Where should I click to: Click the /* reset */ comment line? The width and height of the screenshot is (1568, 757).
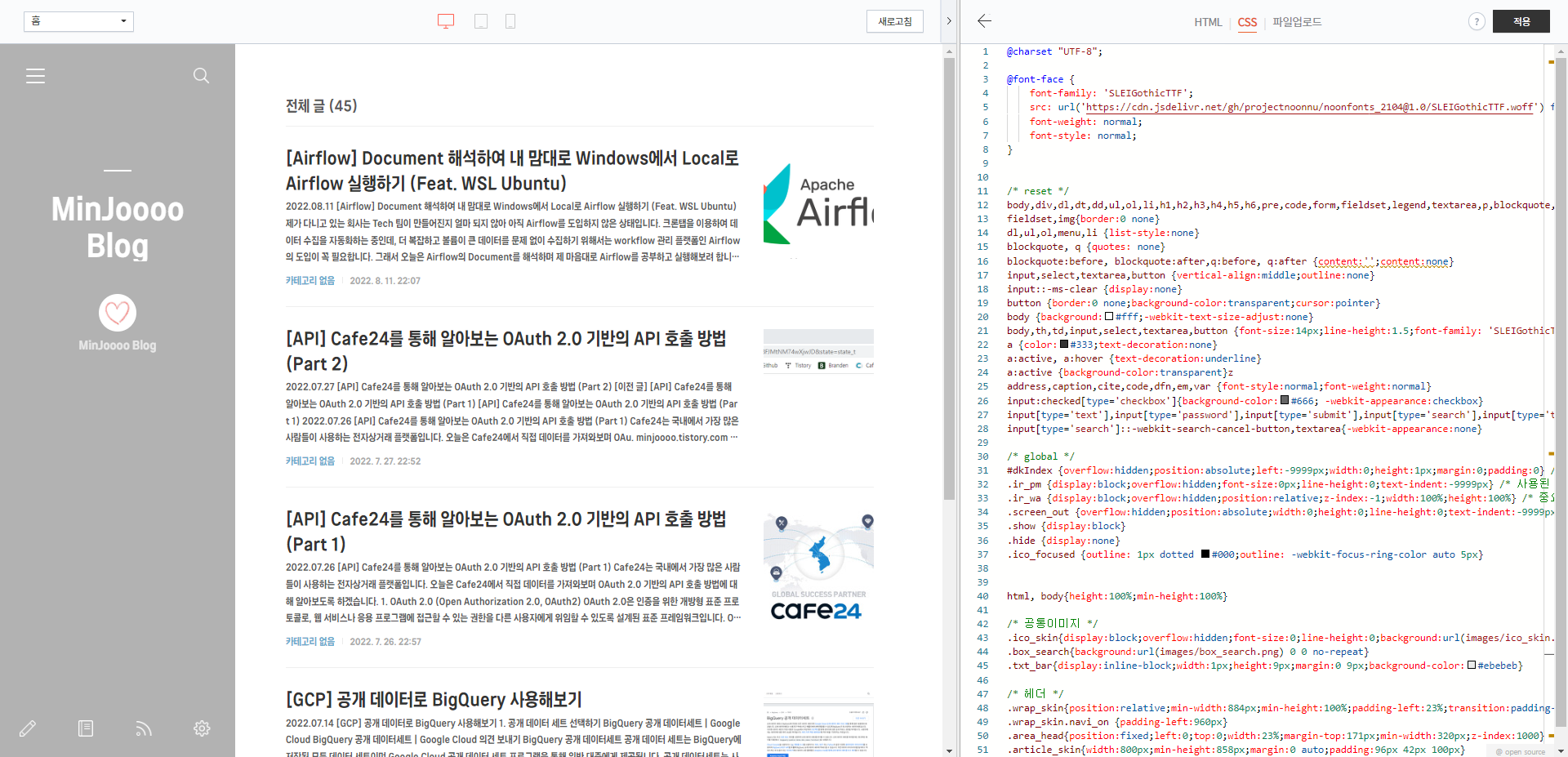click(x=1037, y=191)
